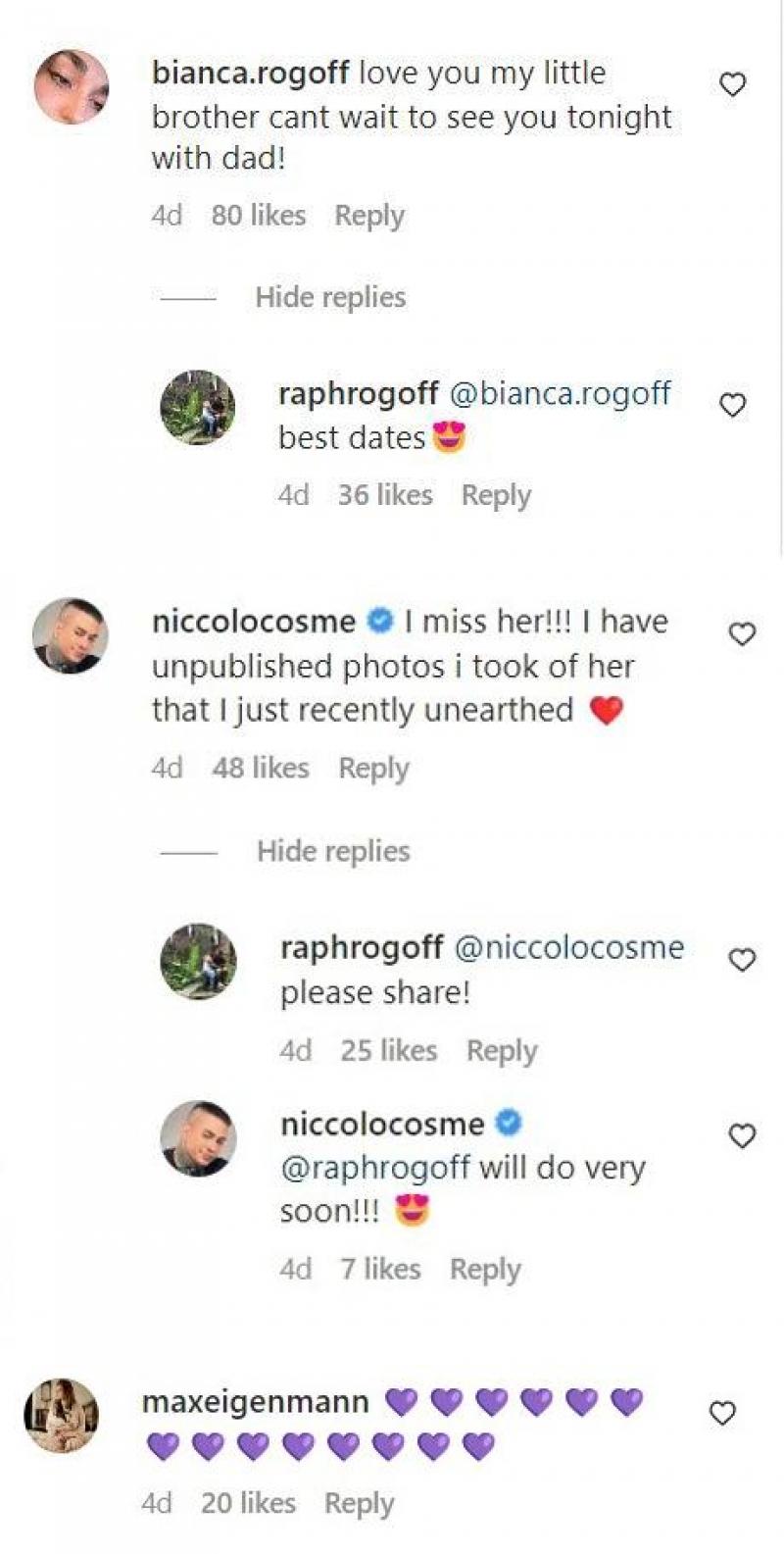View the 48 likes on niccolocosme's comment

tap(261, 768)
